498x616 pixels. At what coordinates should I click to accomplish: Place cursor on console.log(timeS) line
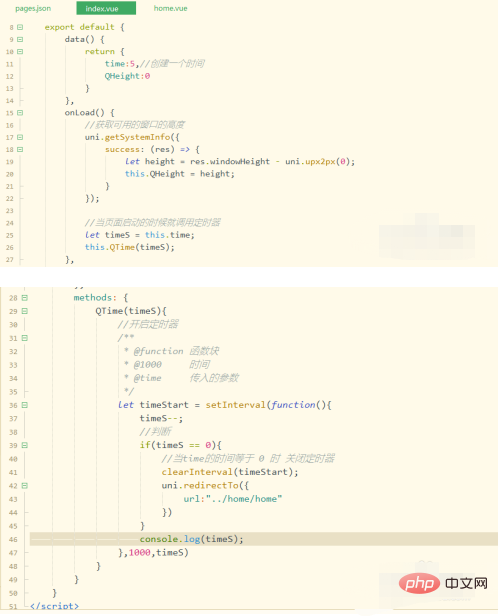191,539
